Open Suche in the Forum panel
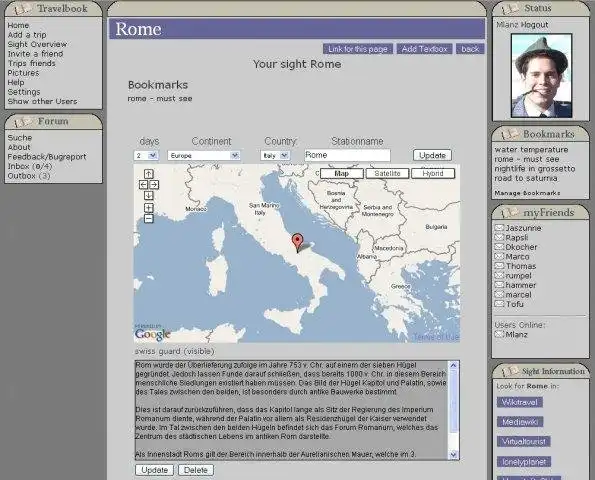595x480 pixels. 20,138
